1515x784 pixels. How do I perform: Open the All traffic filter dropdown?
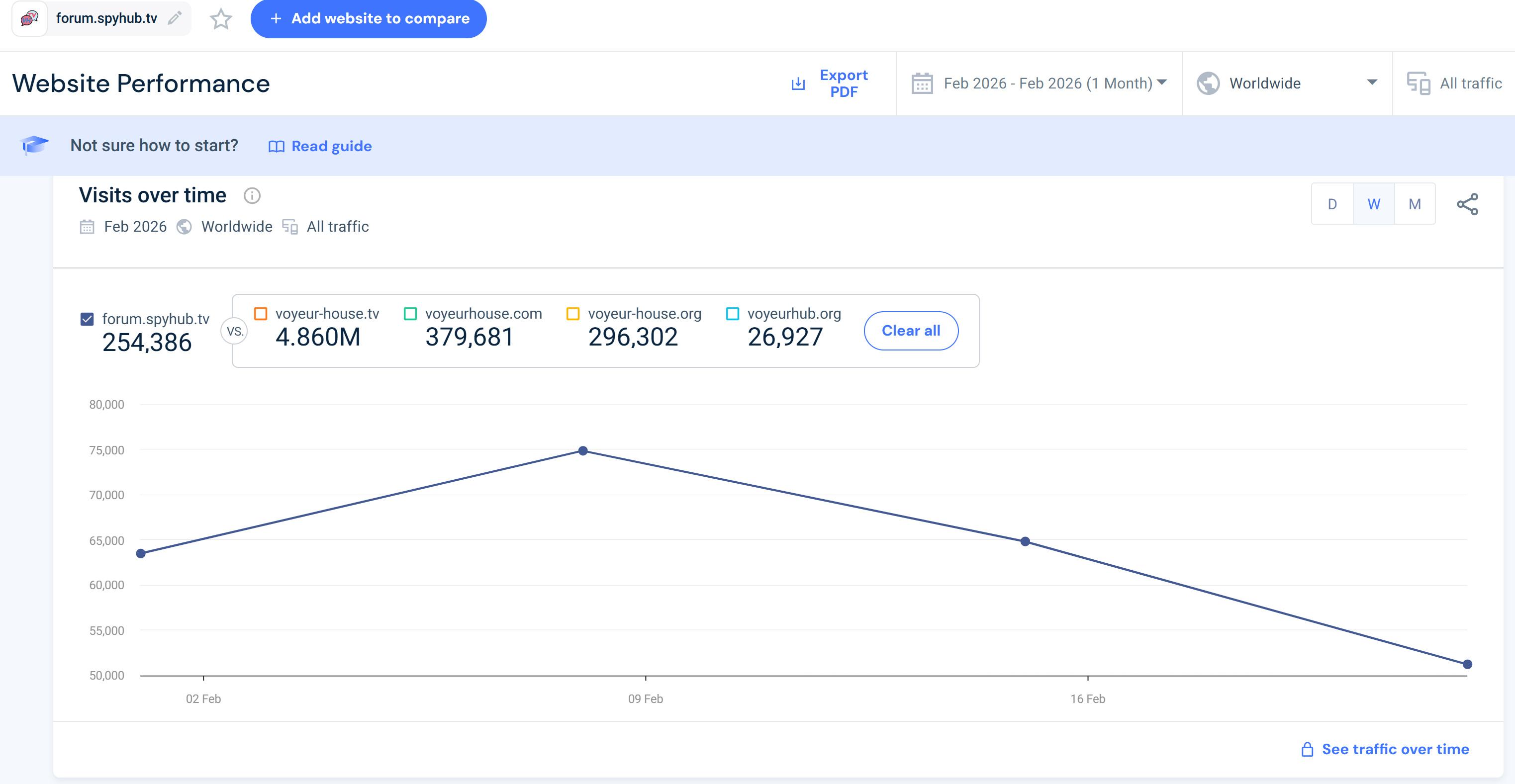(x=1469, y=84)
